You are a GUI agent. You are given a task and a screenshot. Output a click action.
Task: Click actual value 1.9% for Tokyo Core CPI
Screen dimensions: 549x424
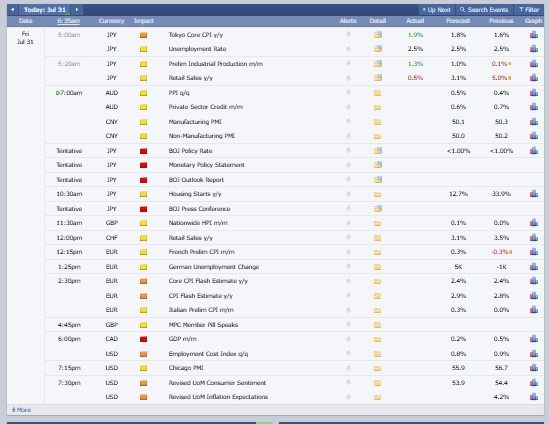[x=415, y=35]
